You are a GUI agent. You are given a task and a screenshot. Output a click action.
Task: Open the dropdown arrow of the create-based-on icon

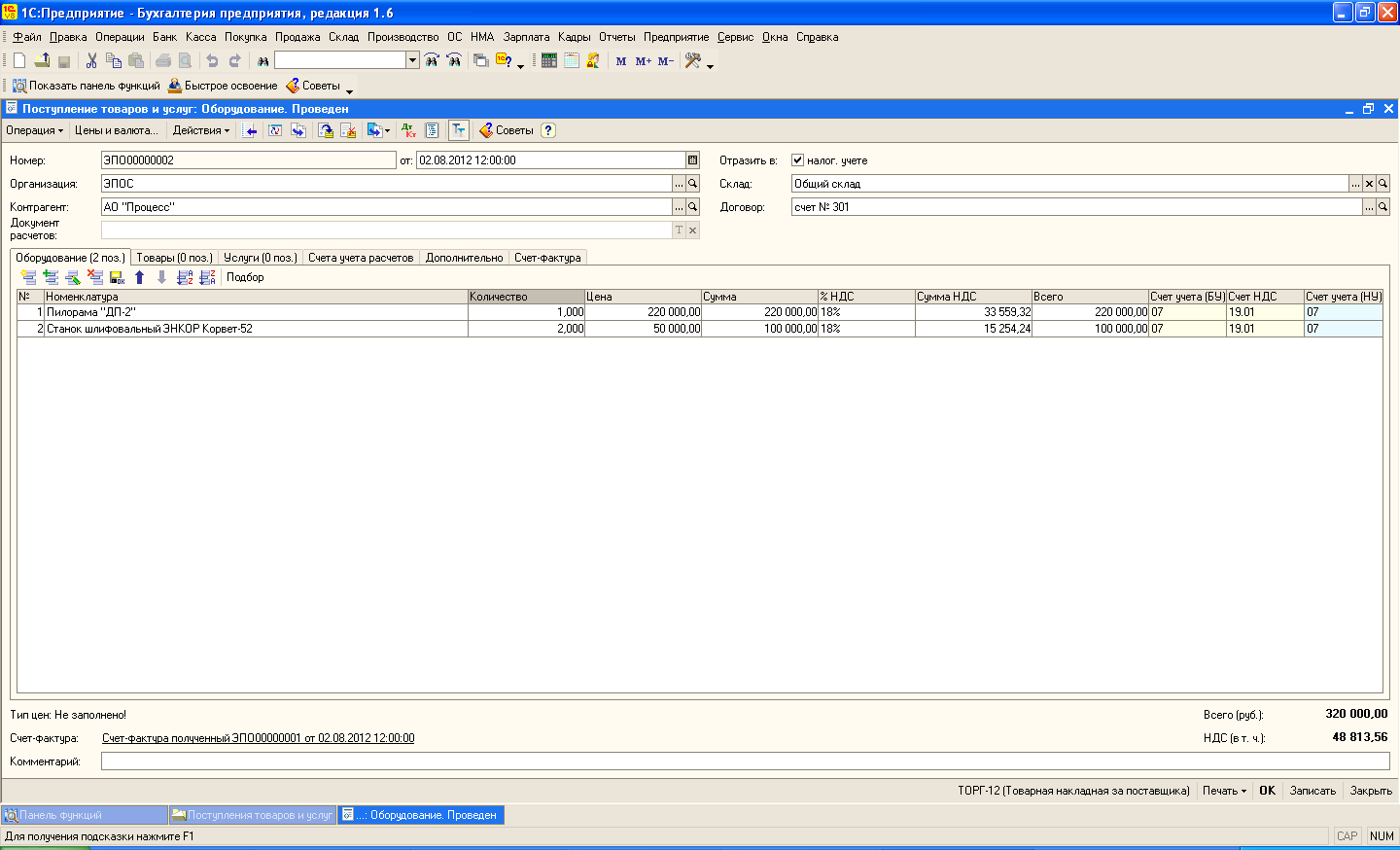coord(387,131)
